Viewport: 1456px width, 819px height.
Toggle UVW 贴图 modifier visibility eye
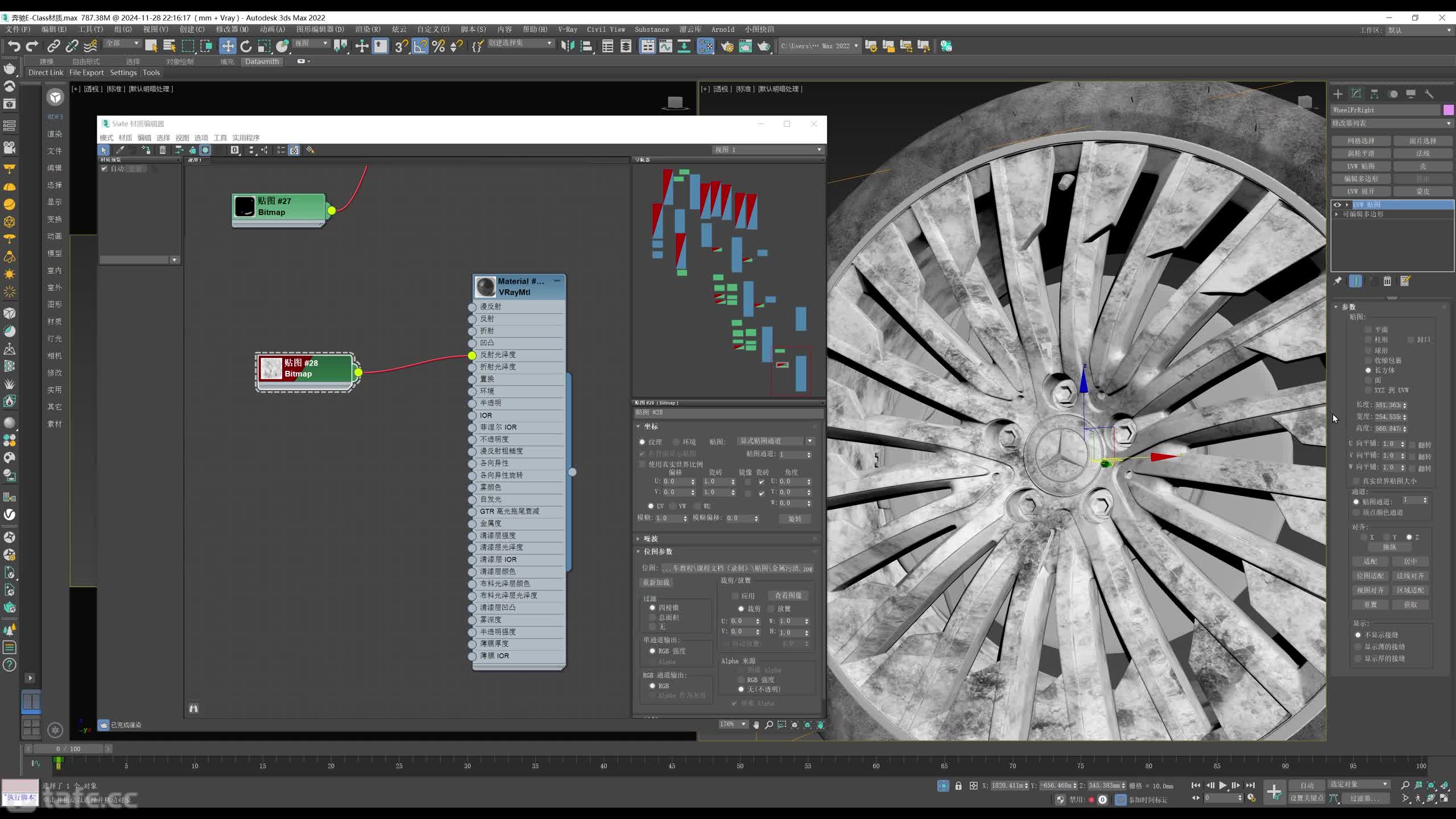pyautogui.click(x=1338, y=205)
